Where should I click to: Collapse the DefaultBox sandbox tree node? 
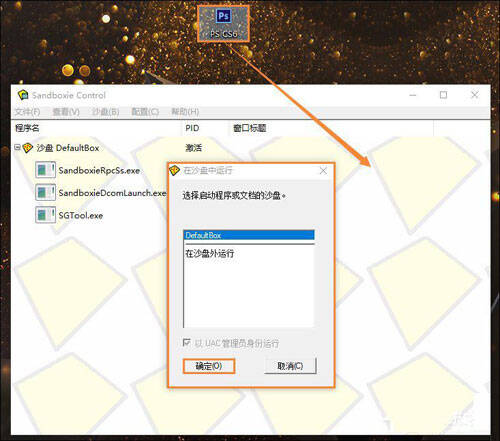click(x=17, y=147)
